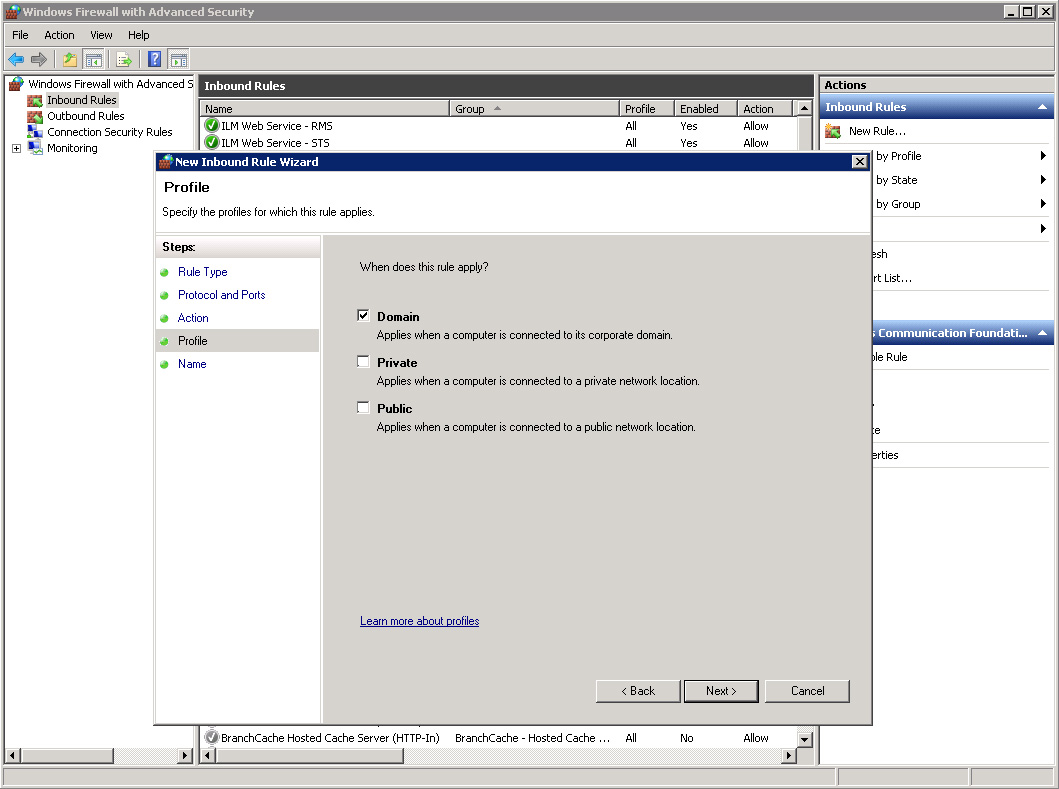Click the tree pane horizontal scroll thumb

click(66, 755)
